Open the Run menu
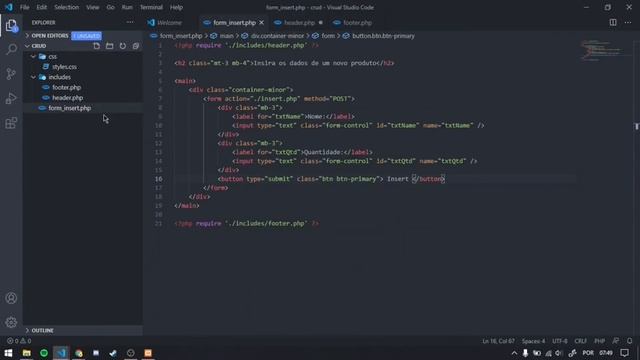The image size is (640, 360). coord(127,7)
